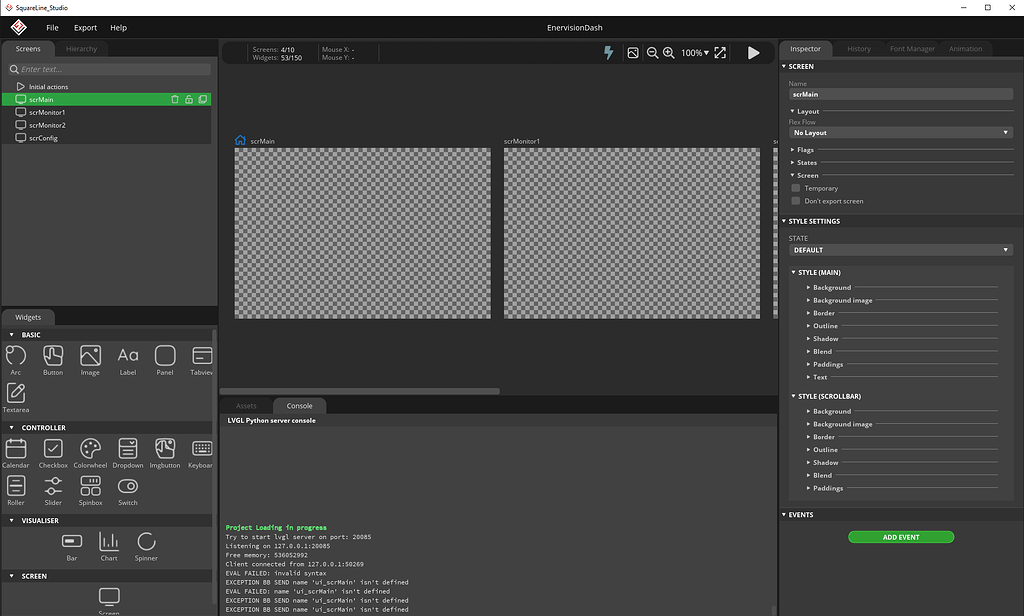This screenshot has width=1024, height=616.
Task: Click the Play simulation button
Action: pos(753,53)
